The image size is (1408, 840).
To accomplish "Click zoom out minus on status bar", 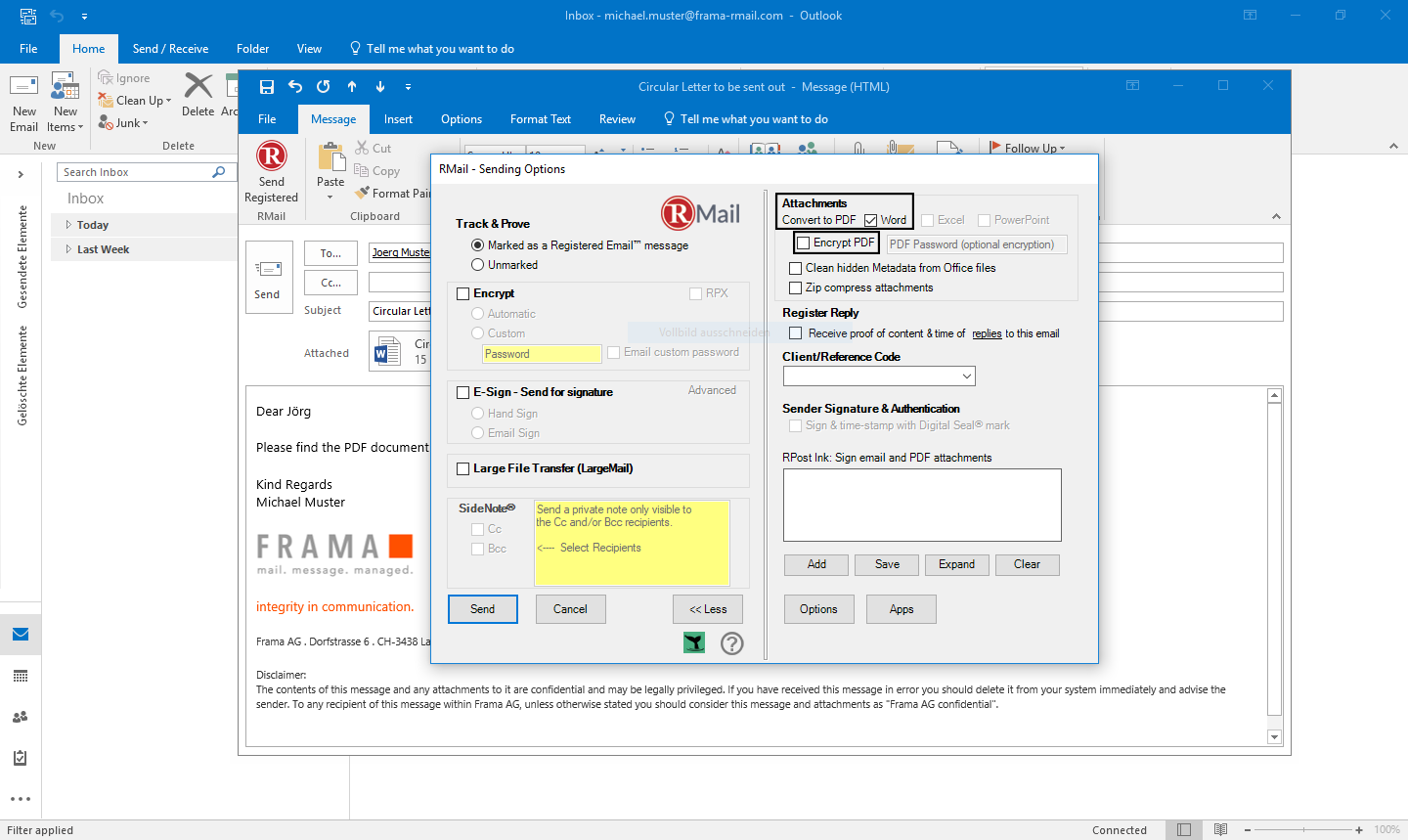I will pos(1248,829).
